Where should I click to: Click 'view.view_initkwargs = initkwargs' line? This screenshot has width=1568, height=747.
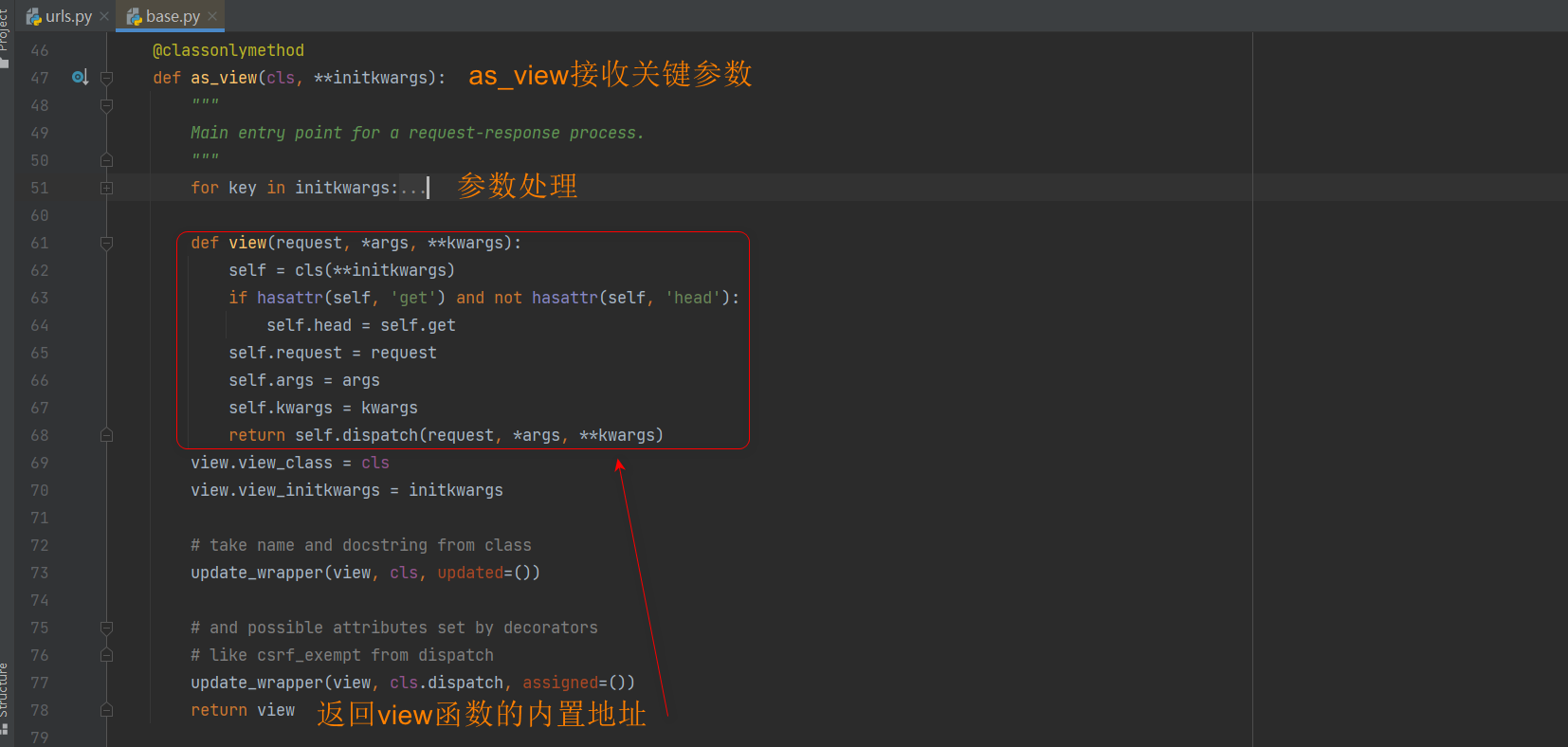[347, 490]
